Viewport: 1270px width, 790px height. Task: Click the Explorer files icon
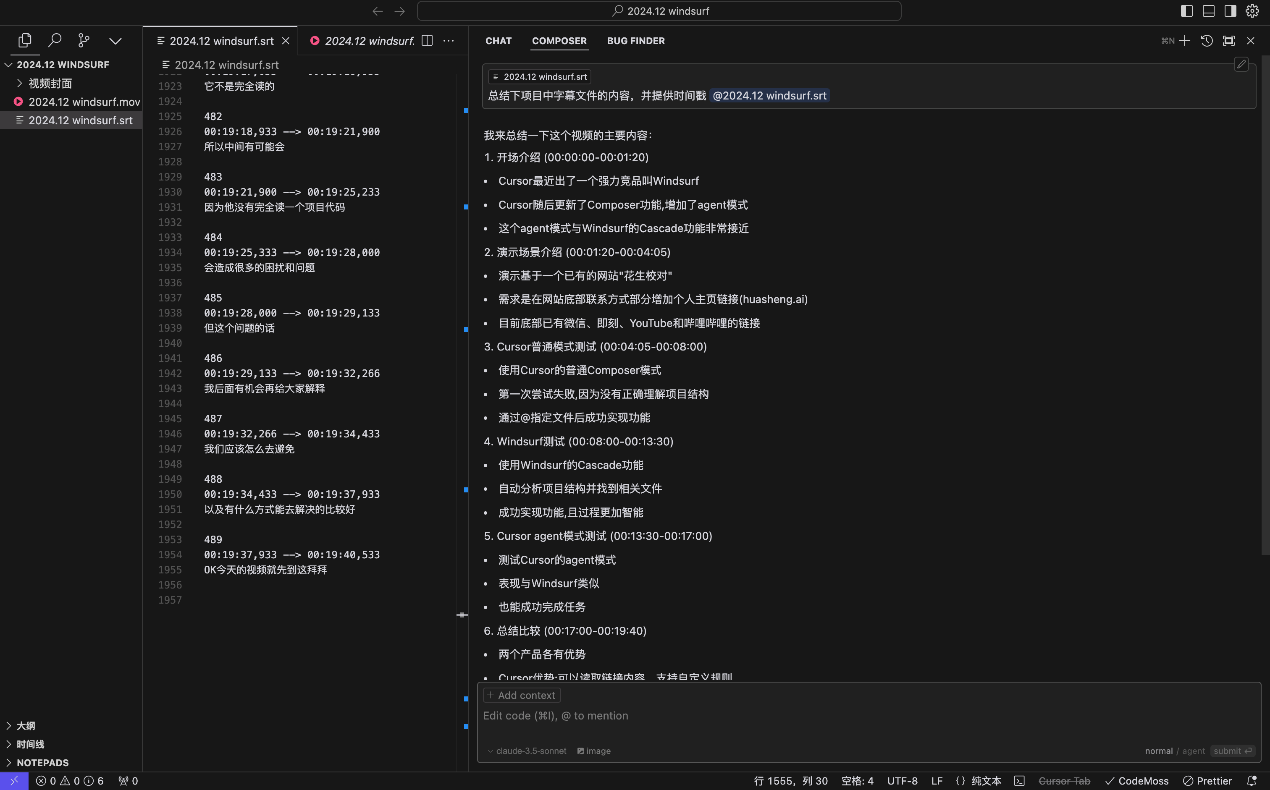25,41
